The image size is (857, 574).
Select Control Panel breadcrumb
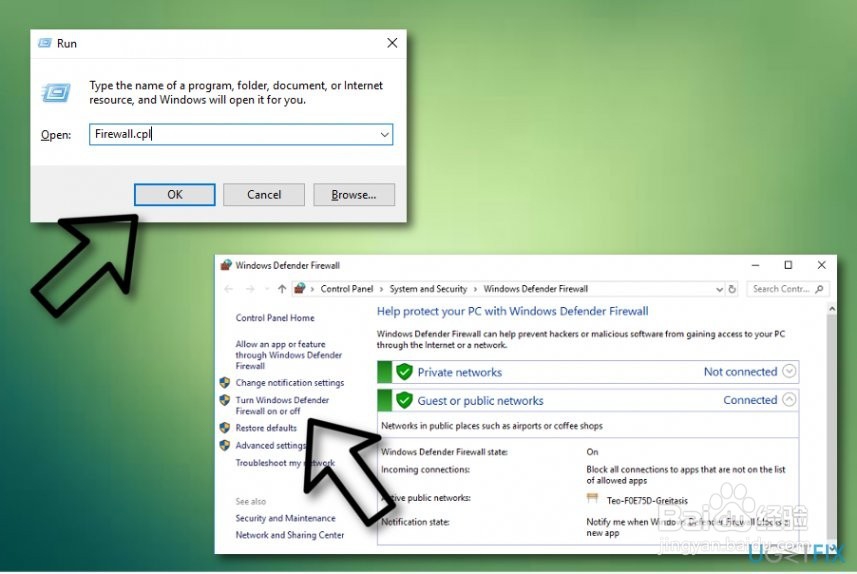pyautogui.click(x=347, y=289)
